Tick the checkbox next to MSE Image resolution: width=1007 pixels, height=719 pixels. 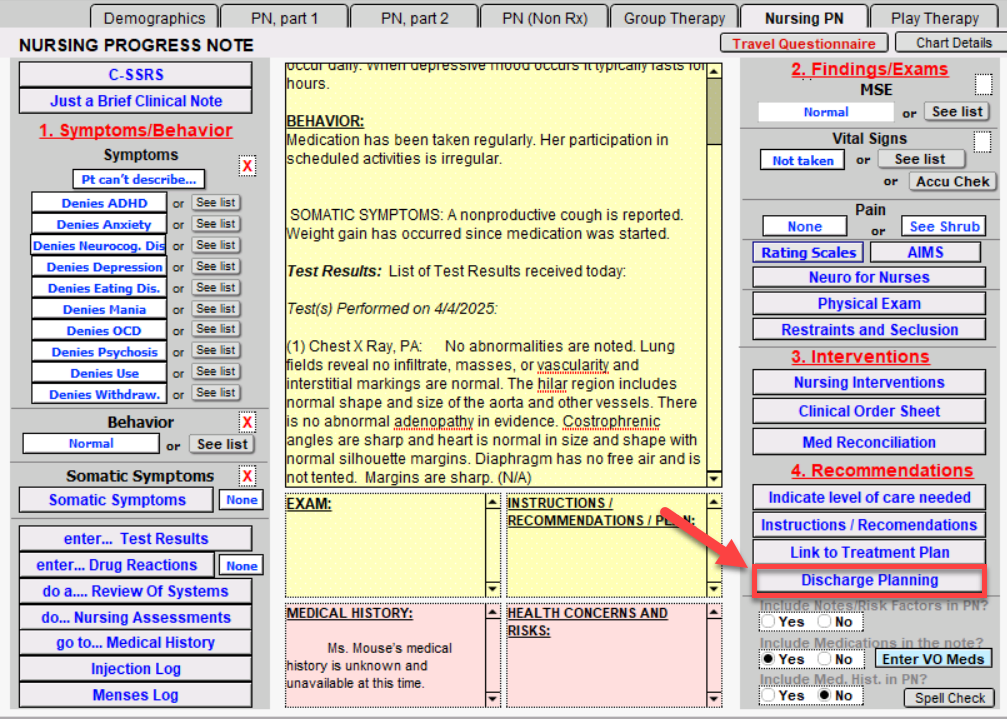click(x=983, y=85)
